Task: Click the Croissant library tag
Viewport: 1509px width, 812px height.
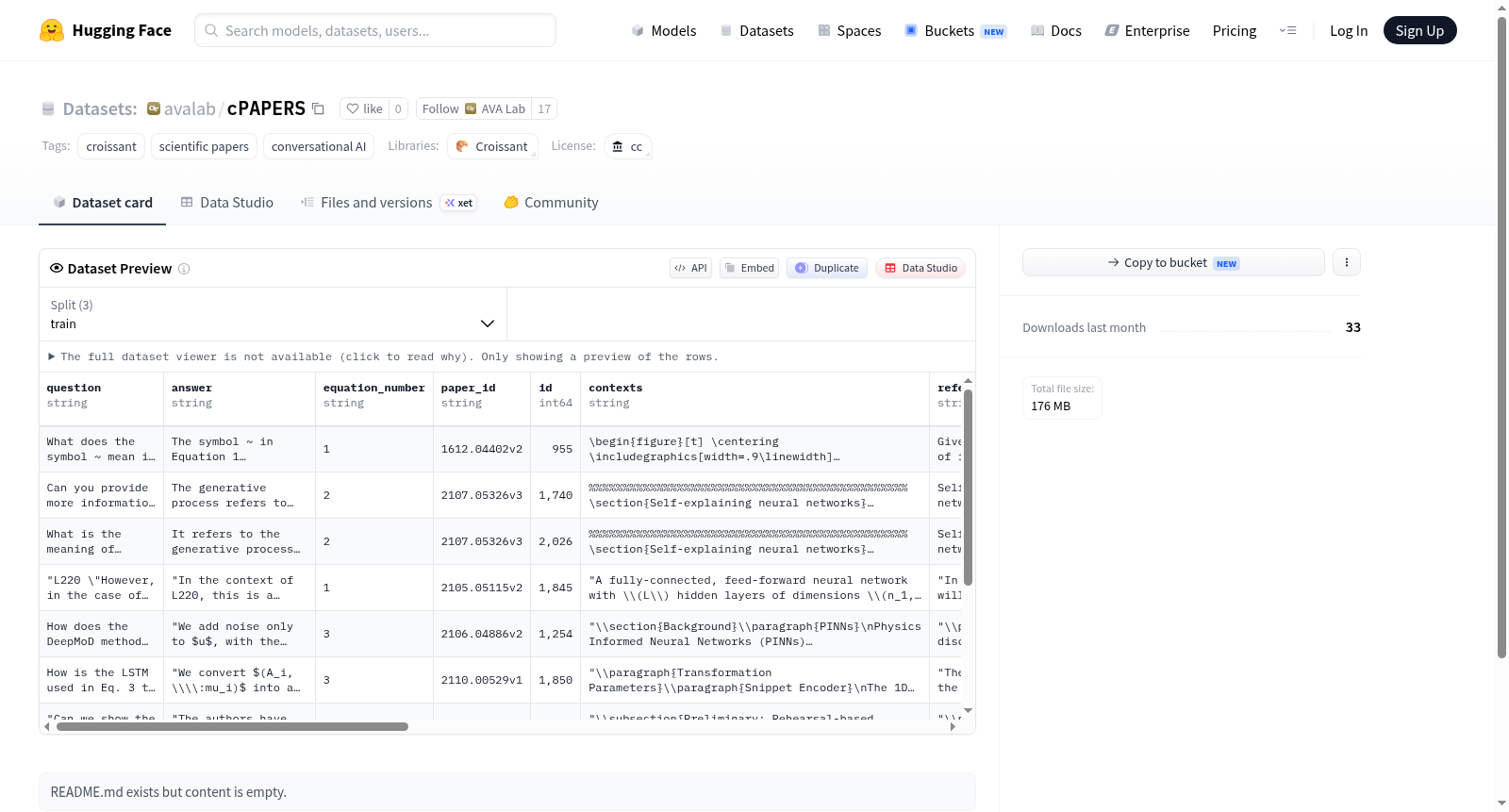Action: coord(492,146)
